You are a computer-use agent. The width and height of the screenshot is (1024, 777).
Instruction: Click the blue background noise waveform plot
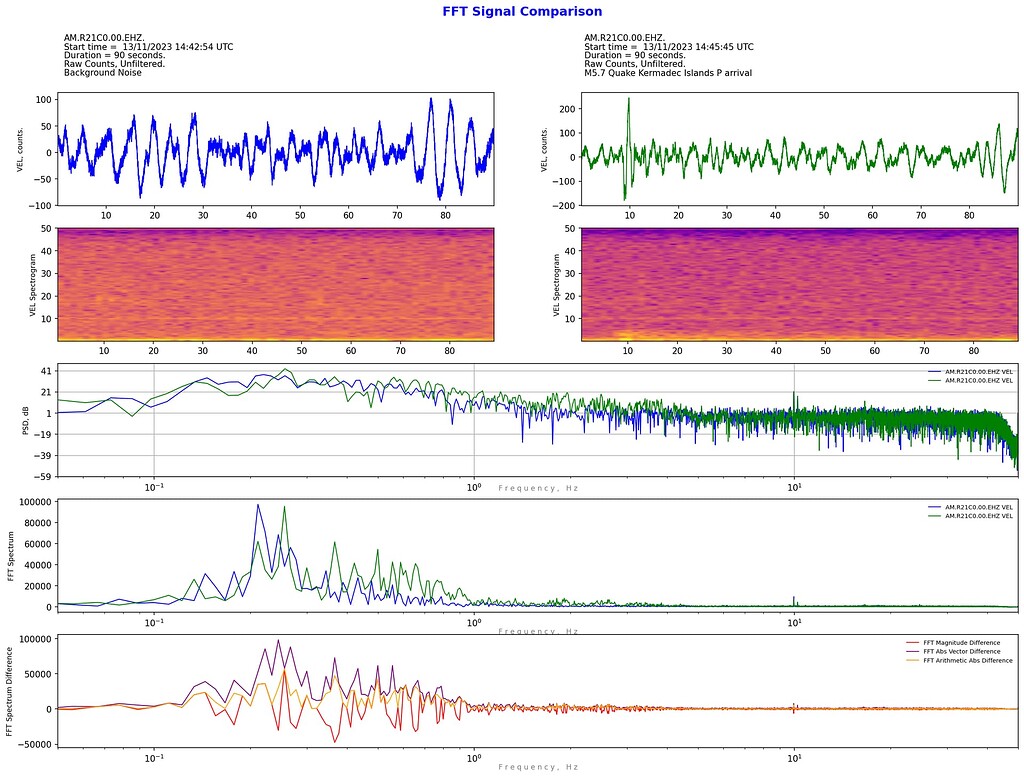pyautogui.click(x=275, y=150)
